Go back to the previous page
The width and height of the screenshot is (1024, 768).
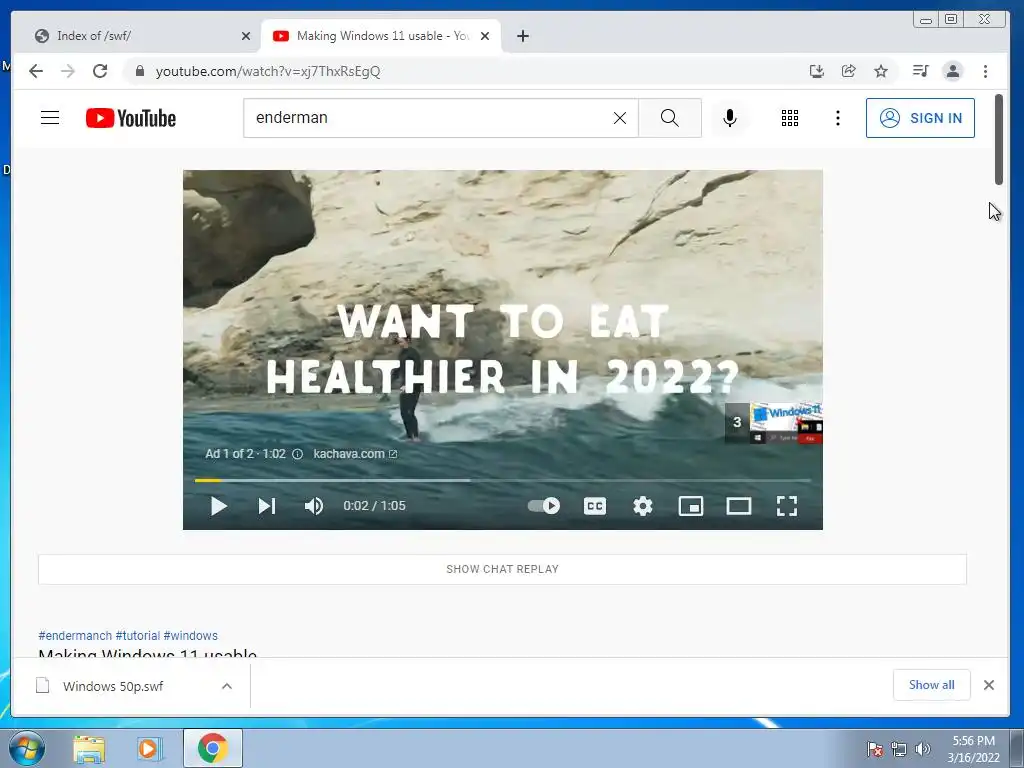click(36, 71)
